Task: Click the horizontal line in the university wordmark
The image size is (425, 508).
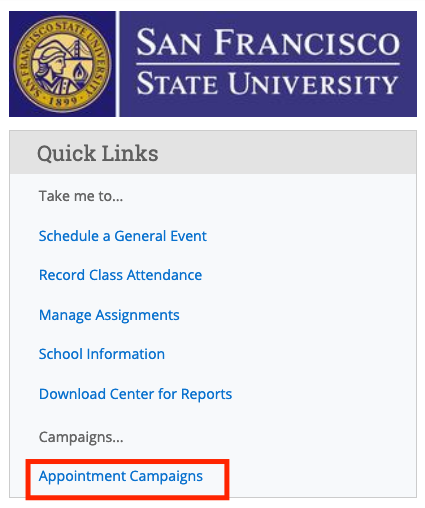Action: pos(268,63)
